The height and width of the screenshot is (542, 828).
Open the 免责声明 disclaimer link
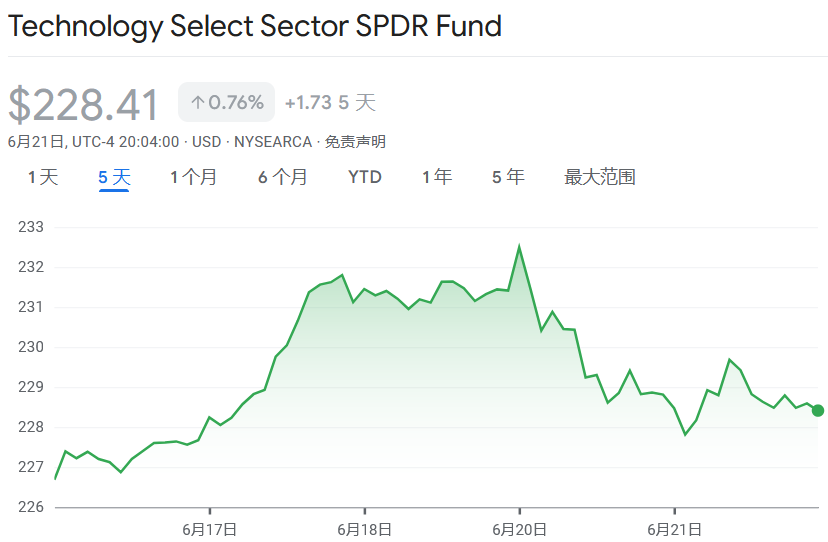click(x=354, y=142)
